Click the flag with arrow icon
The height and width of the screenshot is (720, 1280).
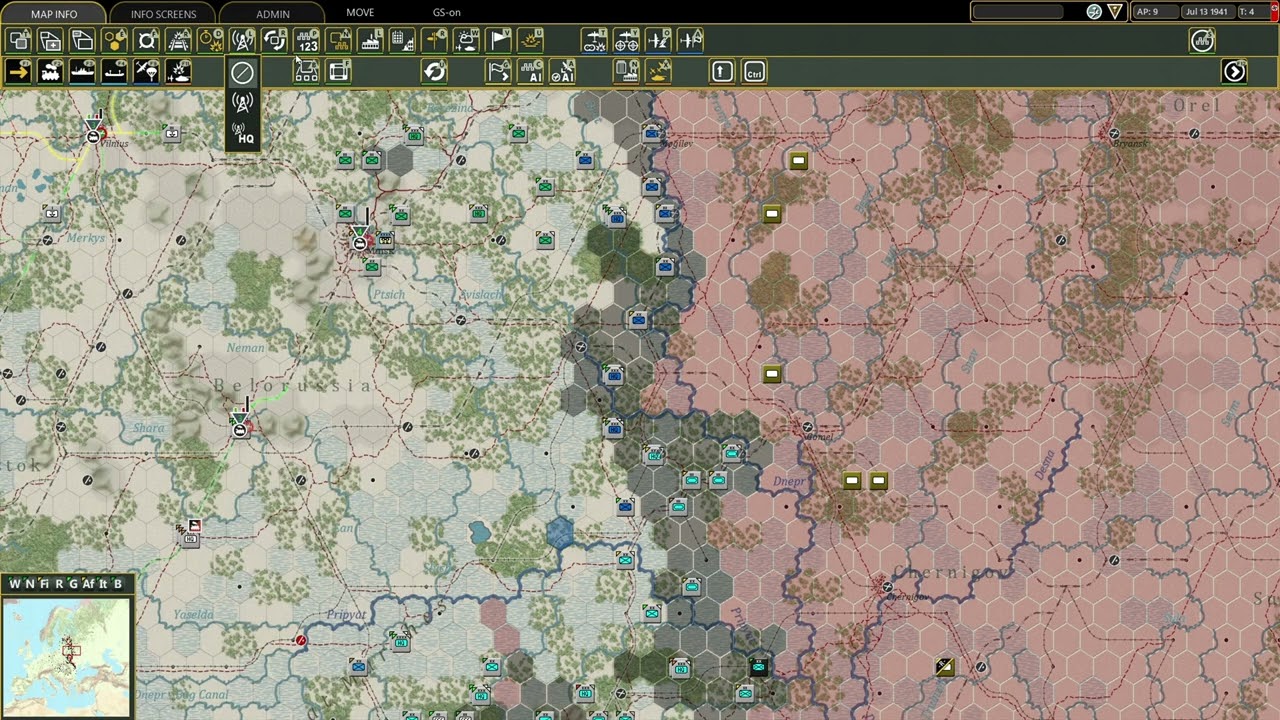click(499, 71)
